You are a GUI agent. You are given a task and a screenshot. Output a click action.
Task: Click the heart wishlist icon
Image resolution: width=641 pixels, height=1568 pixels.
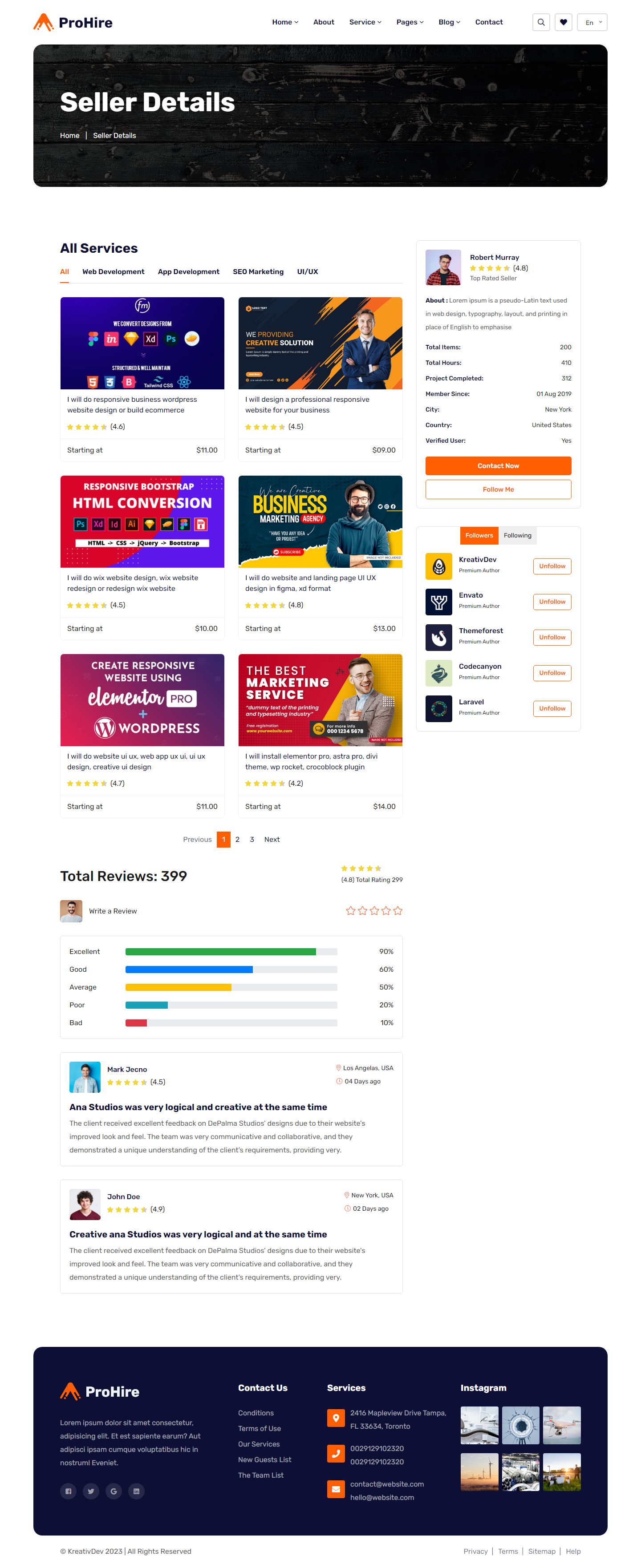[563, 23]
